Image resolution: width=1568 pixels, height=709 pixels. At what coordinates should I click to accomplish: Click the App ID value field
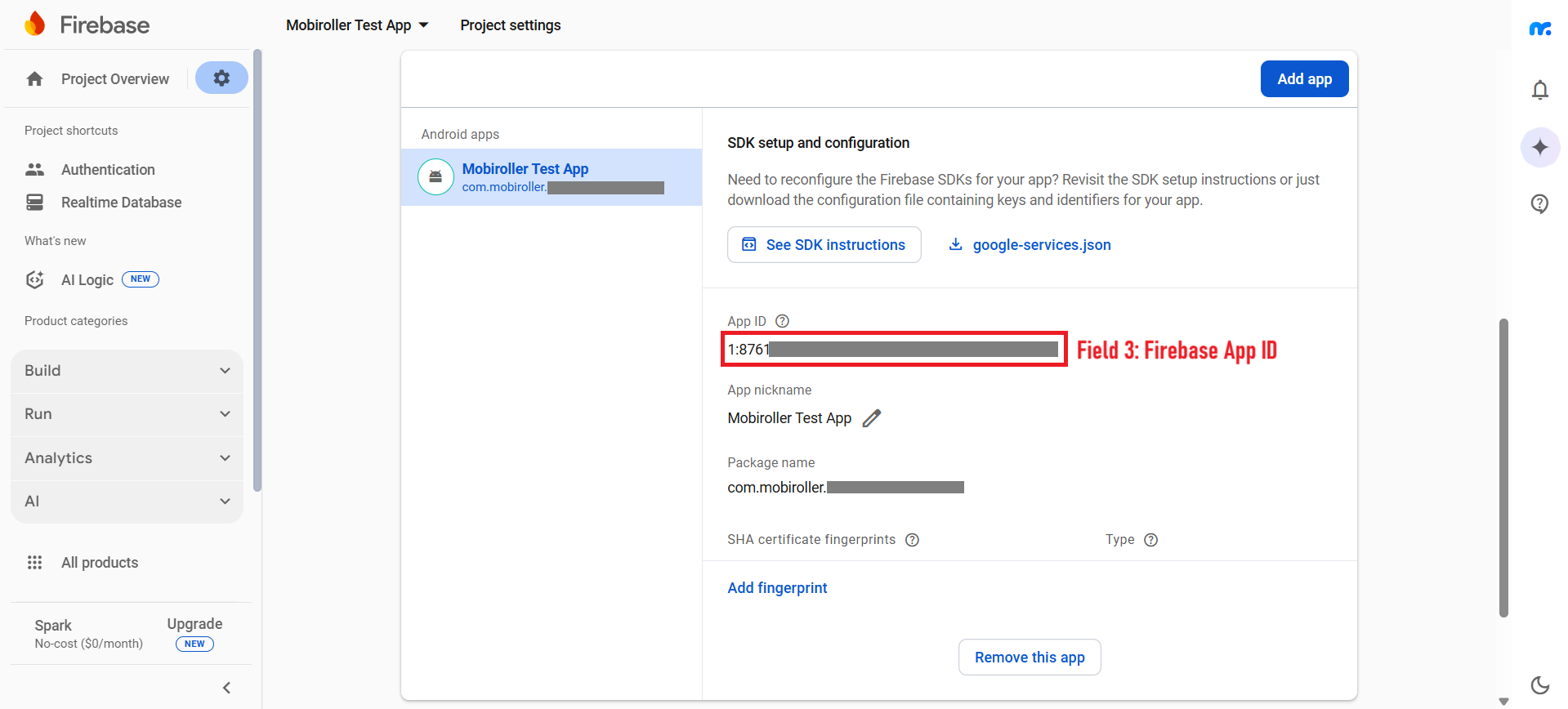894,350
